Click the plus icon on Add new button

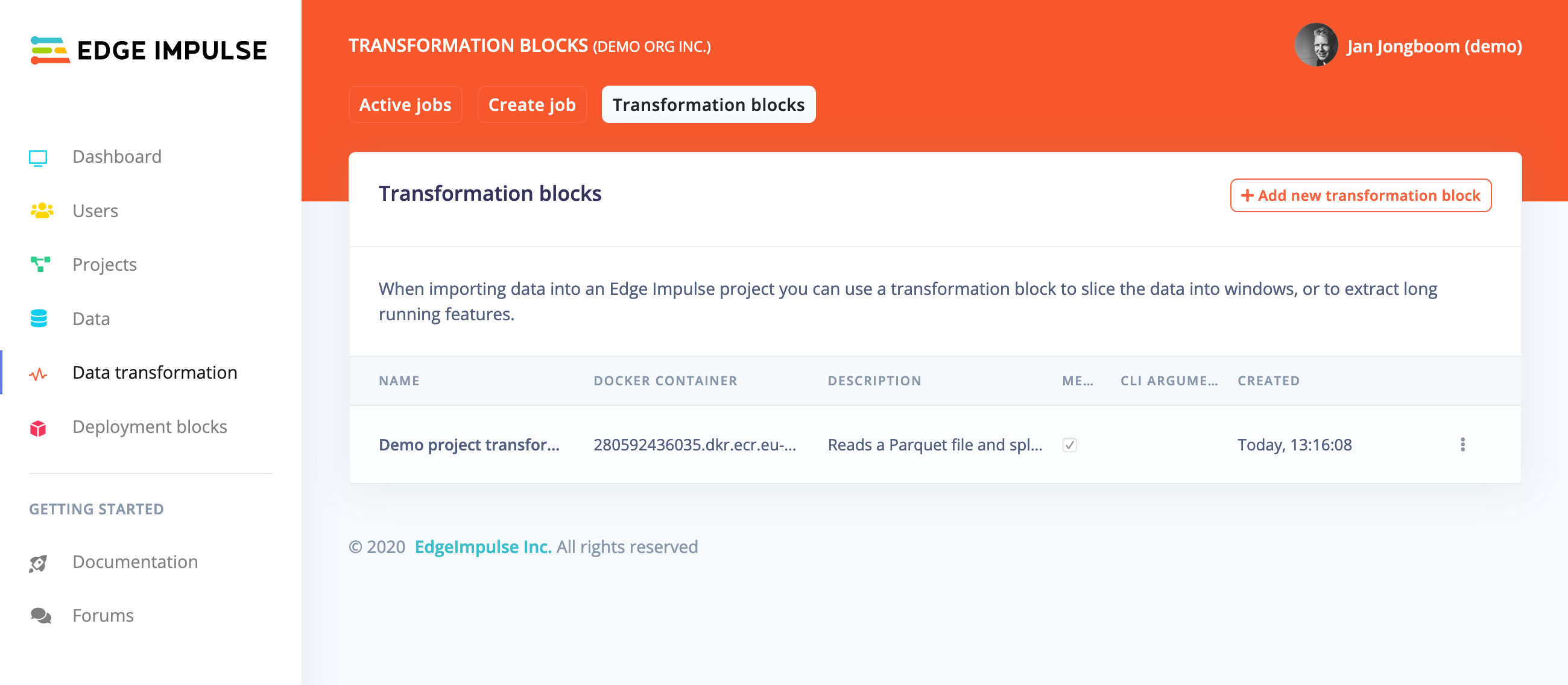[1247, 195]
